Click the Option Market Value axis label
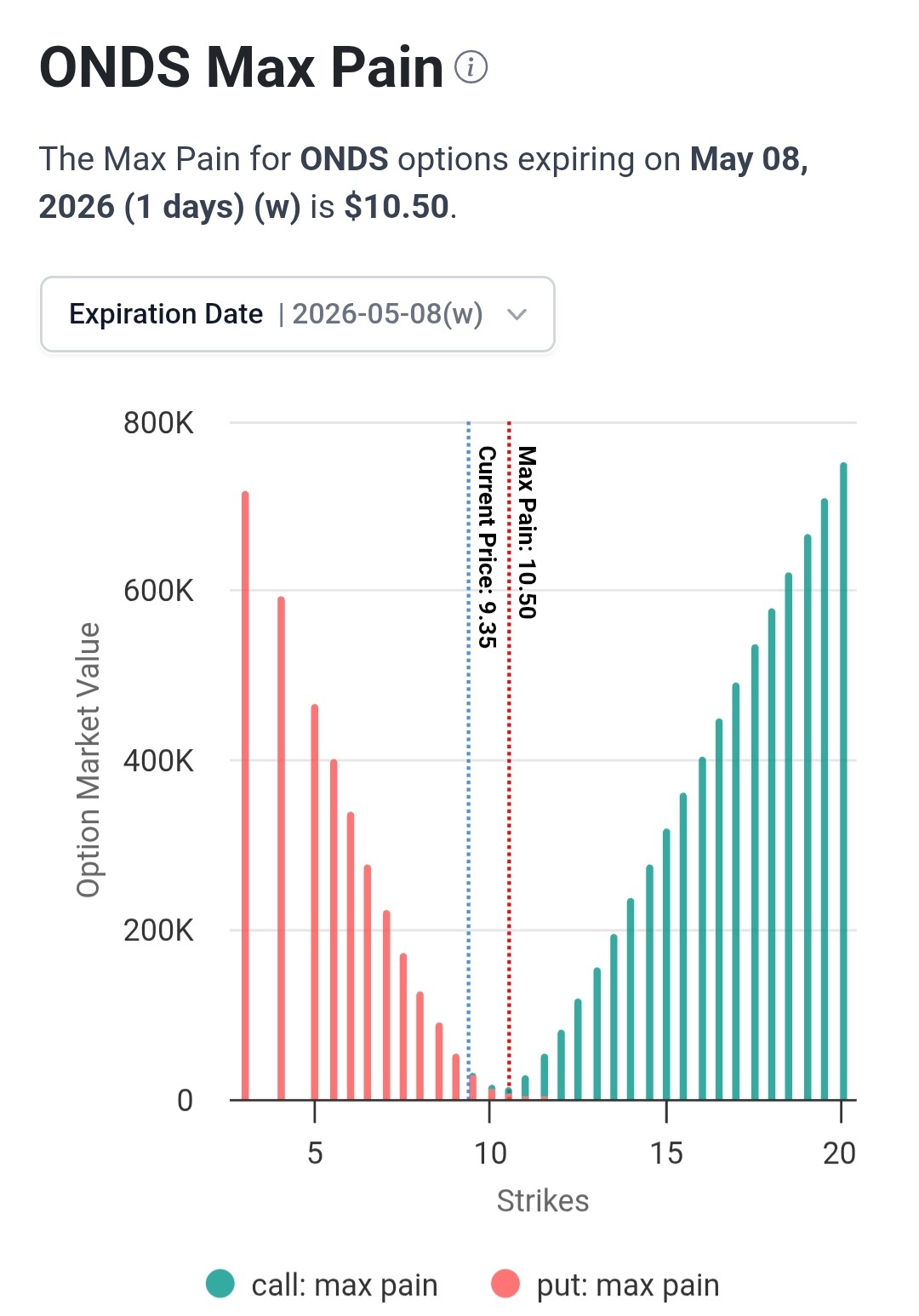Image resolution: width=919 pixels, height=1316 pixels. [88, 760]
